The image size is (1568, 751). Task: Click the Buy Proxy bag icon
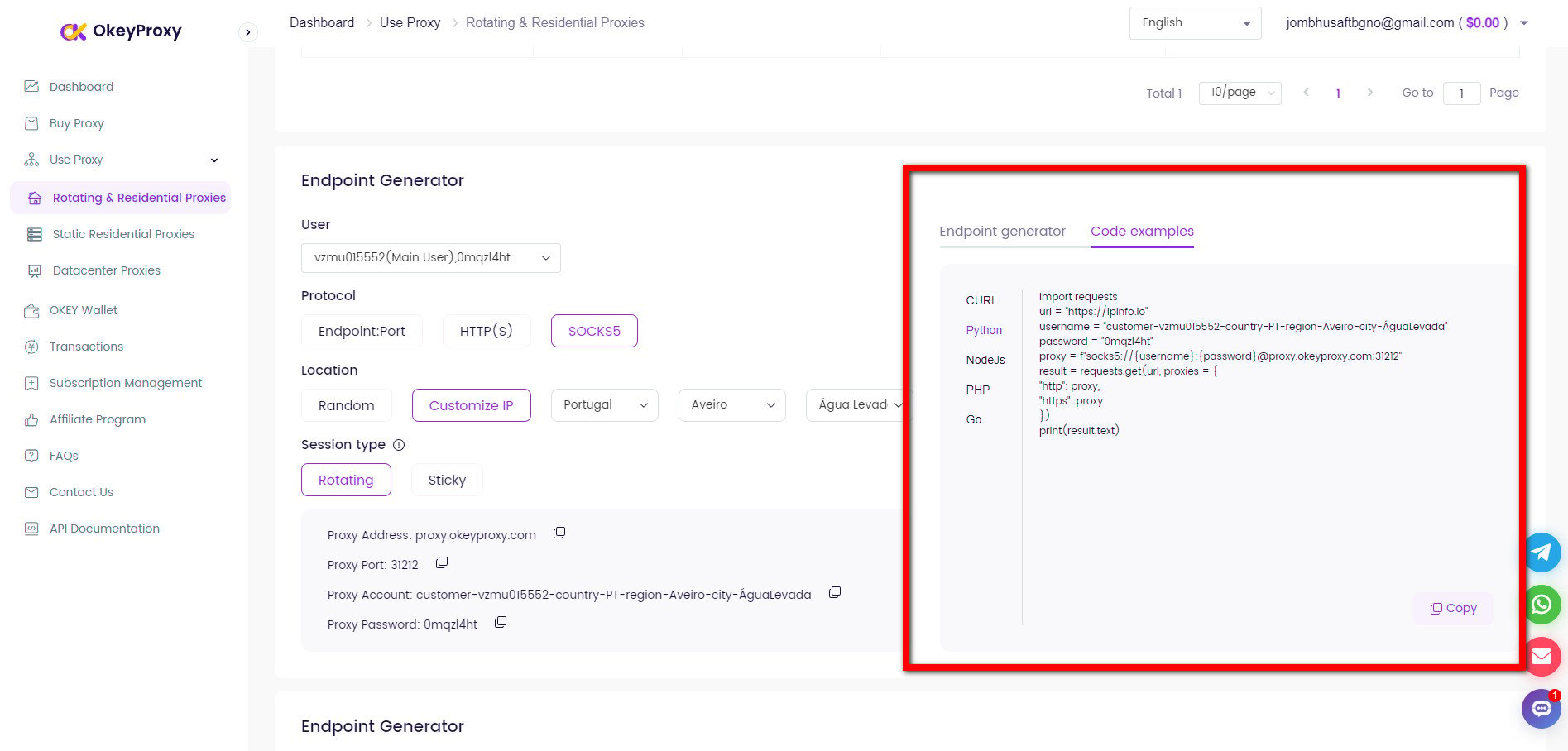[31, 123]
